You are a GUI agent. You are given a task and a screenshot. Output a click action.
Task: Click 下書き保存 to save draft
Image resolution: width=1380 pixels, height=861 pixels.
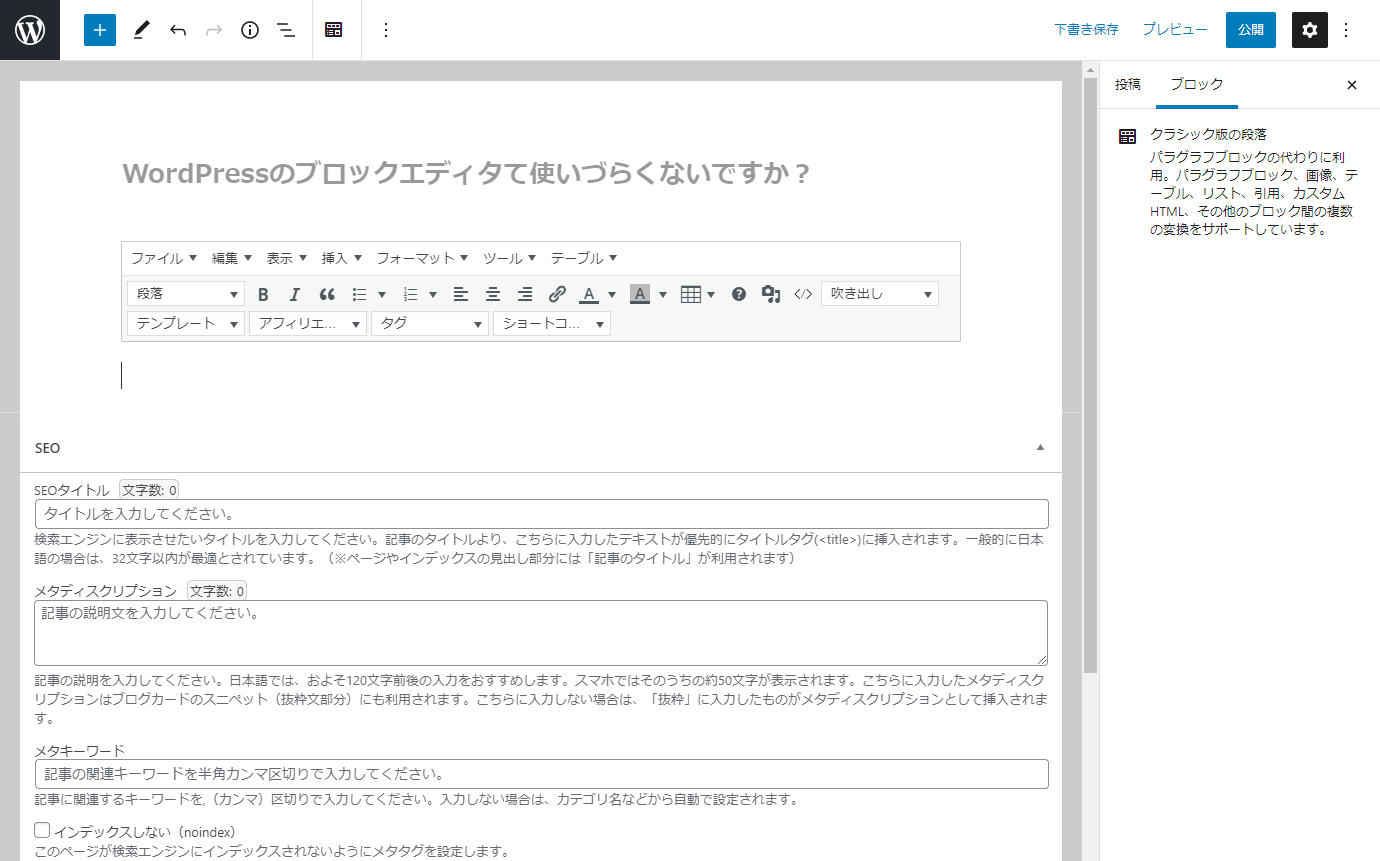coord(1086,30)
